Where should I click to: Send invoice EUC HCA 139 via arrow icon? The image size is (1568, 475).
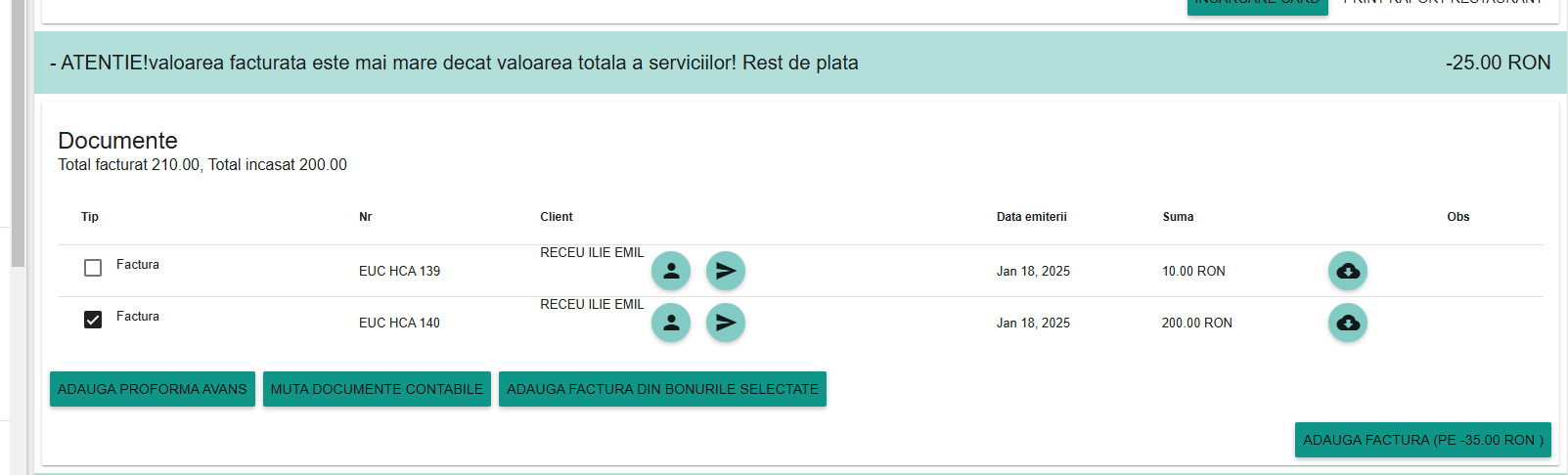coord(726,271)
